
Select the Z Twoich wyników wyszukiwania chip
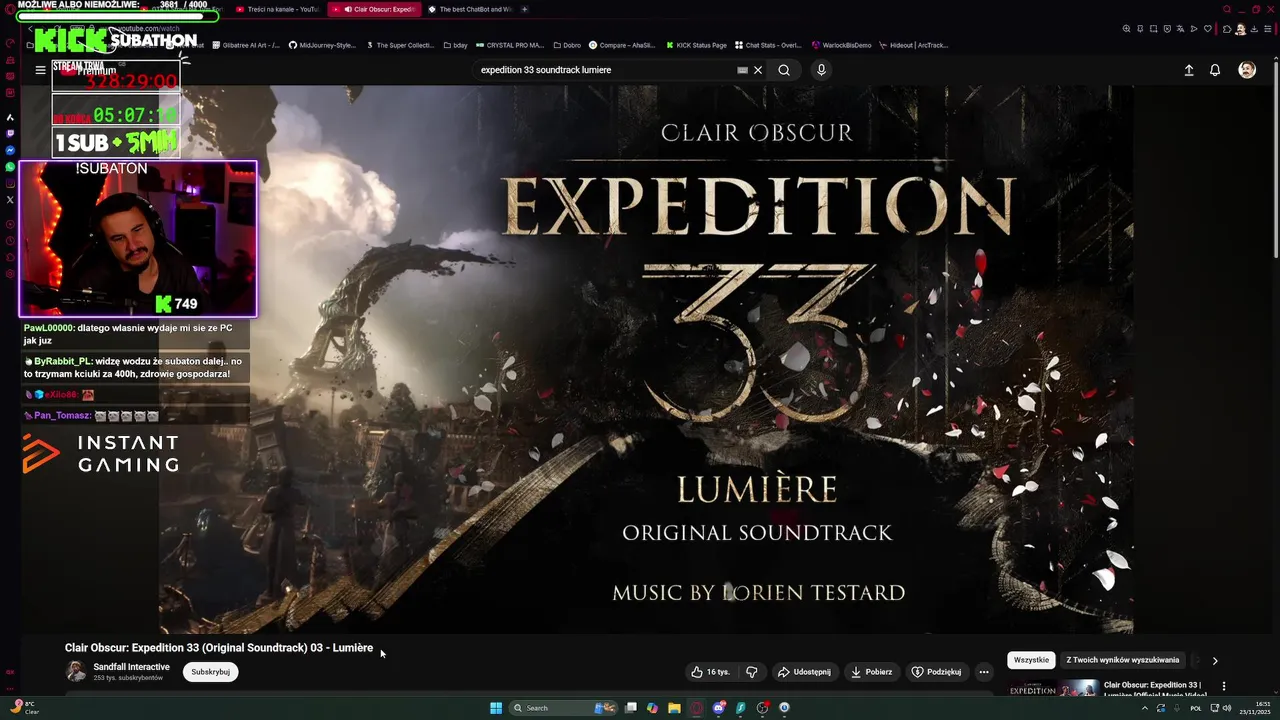click(x=1123, y=660)
